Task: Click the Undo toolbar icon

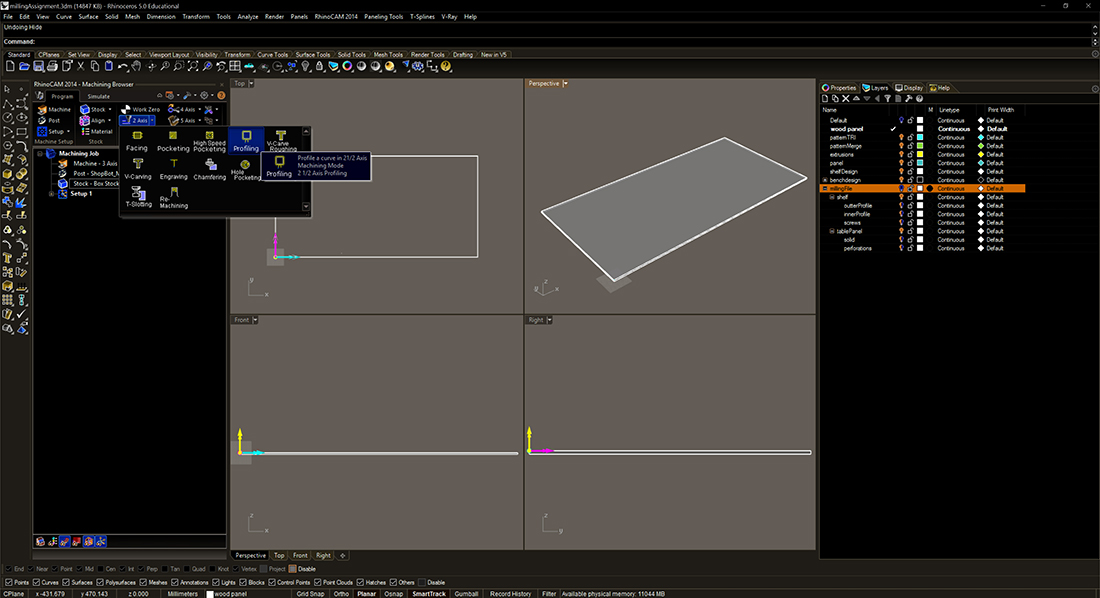Action: pos(123,67)
